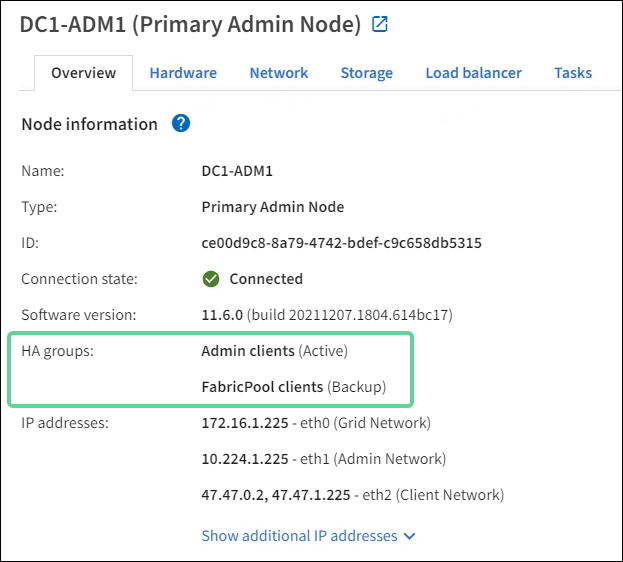
Task: Expand Show additional IP addresses
Action: (299, 536)
